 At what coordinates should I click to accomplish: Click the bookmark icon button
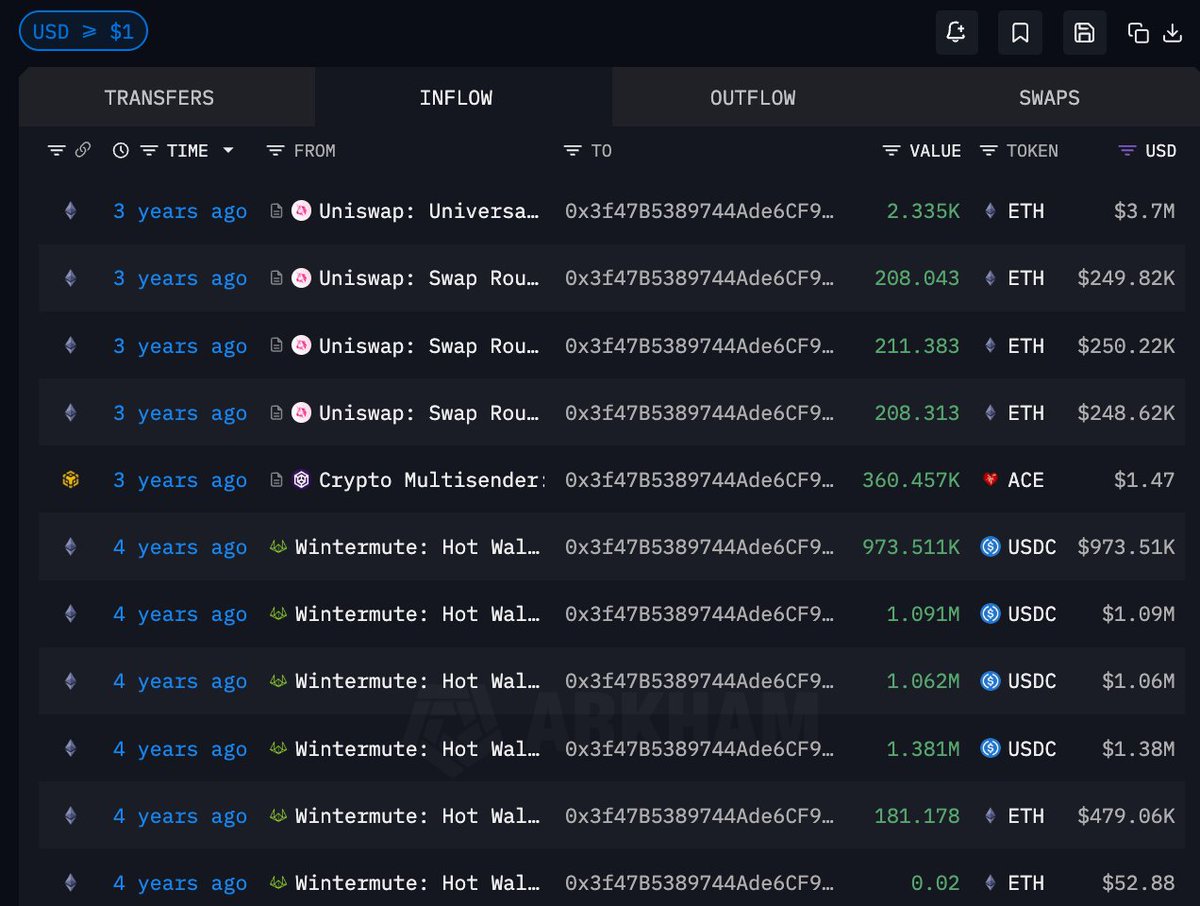[x=1020, y=33]
